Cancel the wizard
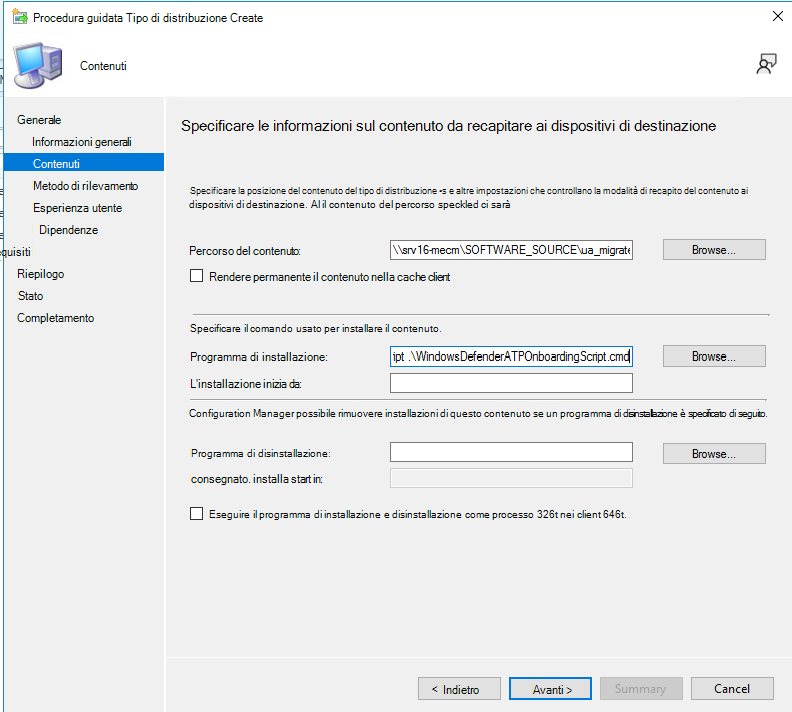The width and height of the screenshot is (792, 712). [732, 689]
